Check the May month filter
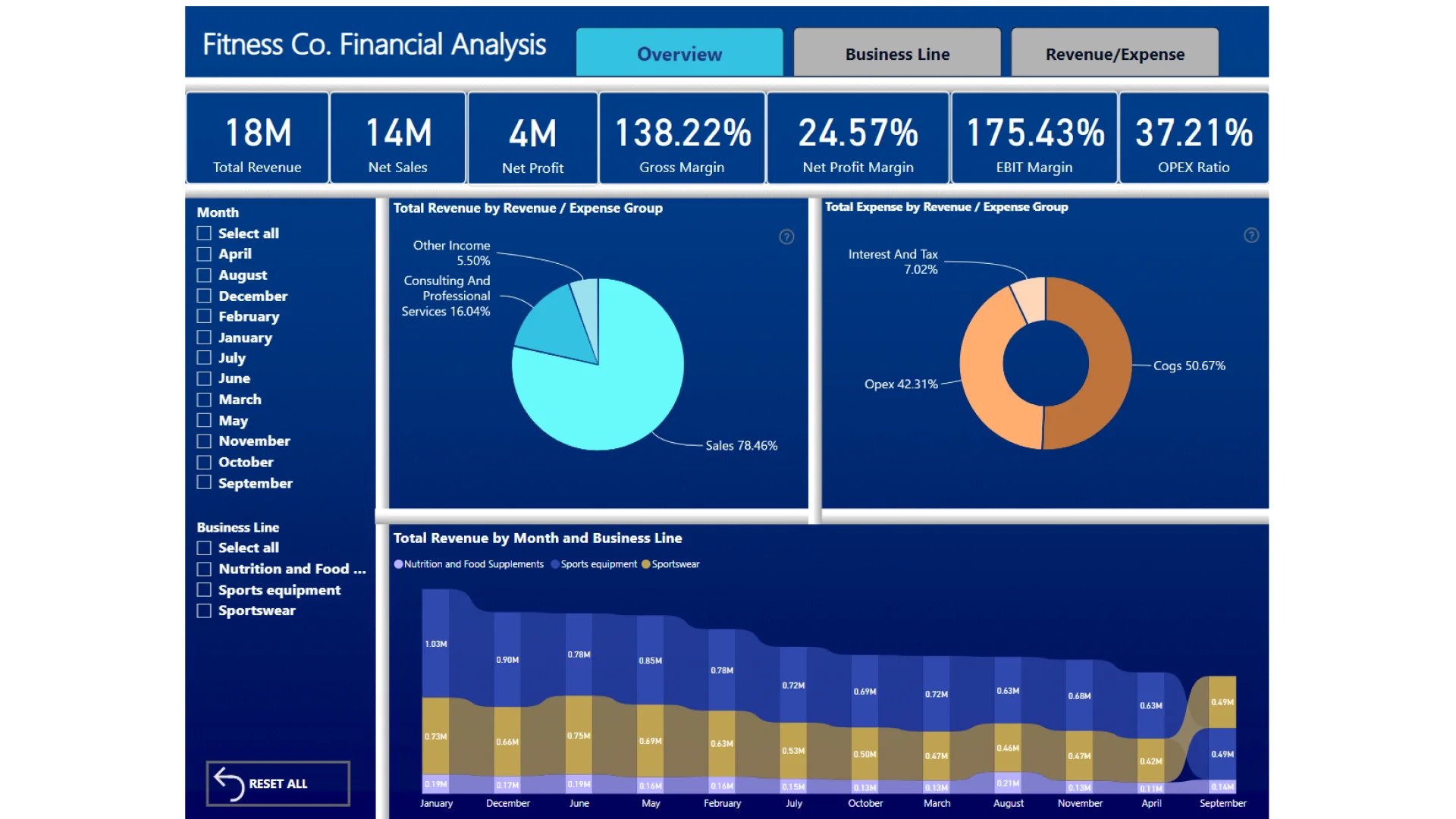Screen dimensions: 1456x819 [x=204, y=420]
